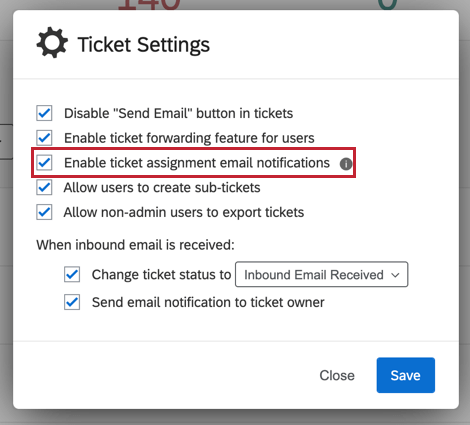
Task: Click the "Enable ticket forwarding feature for users" label
Action: click(189, 138)
